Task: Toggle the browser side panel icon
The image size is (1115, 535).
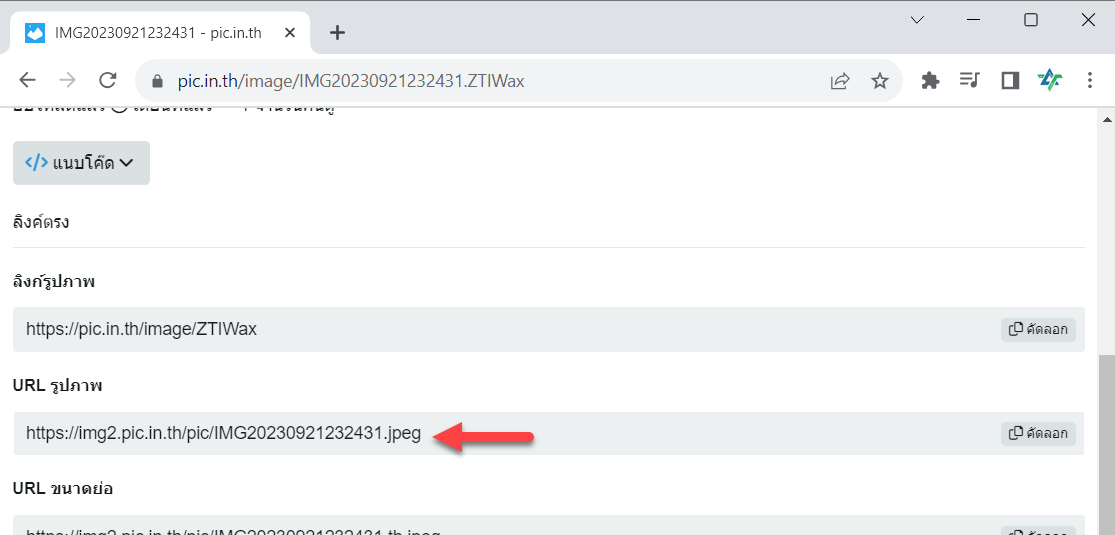Action: 1010,80
